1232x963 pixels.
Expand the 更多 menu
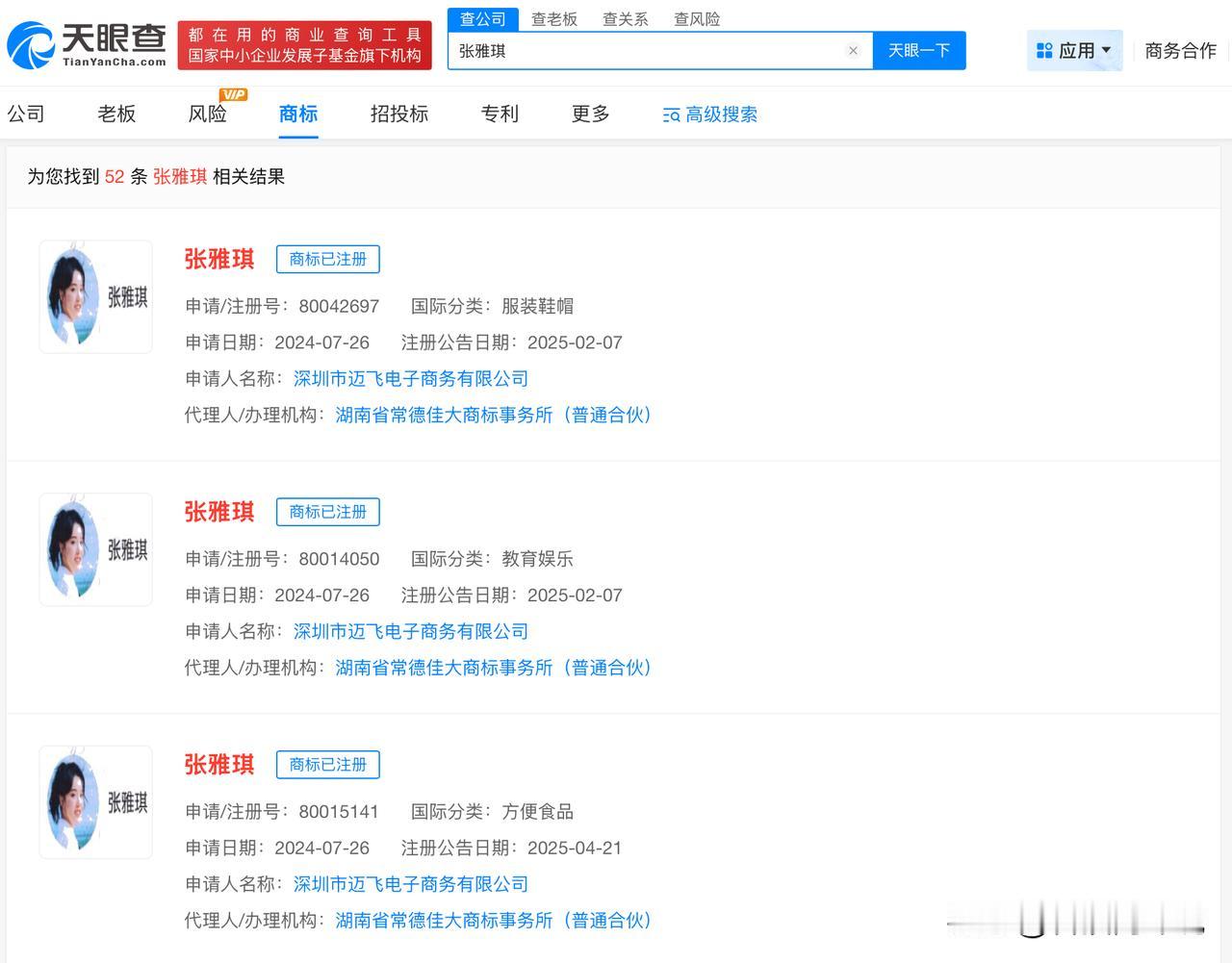591,114
